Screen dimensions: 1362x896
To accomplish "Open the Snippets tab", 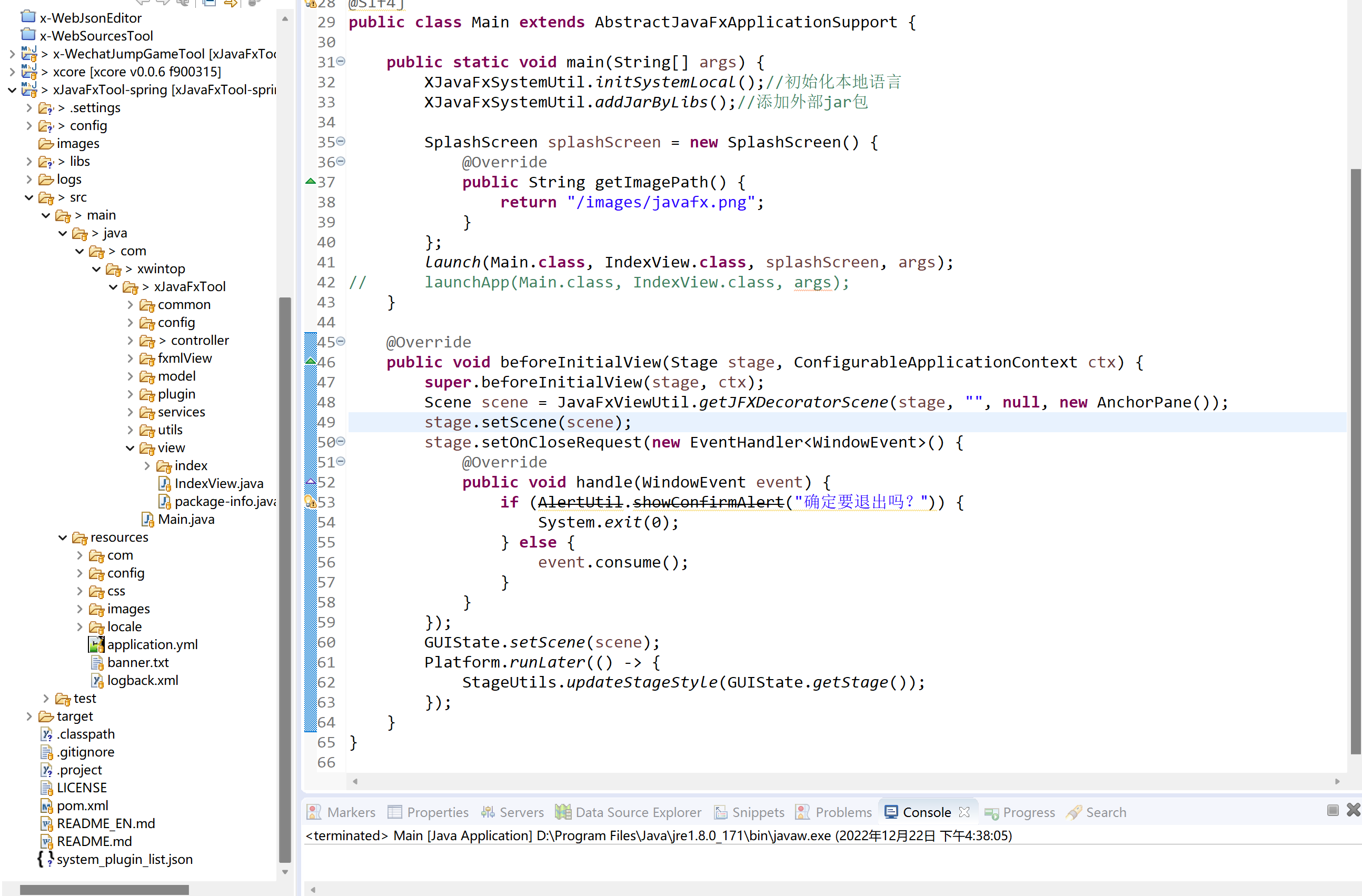I will [x=749, y=812].
